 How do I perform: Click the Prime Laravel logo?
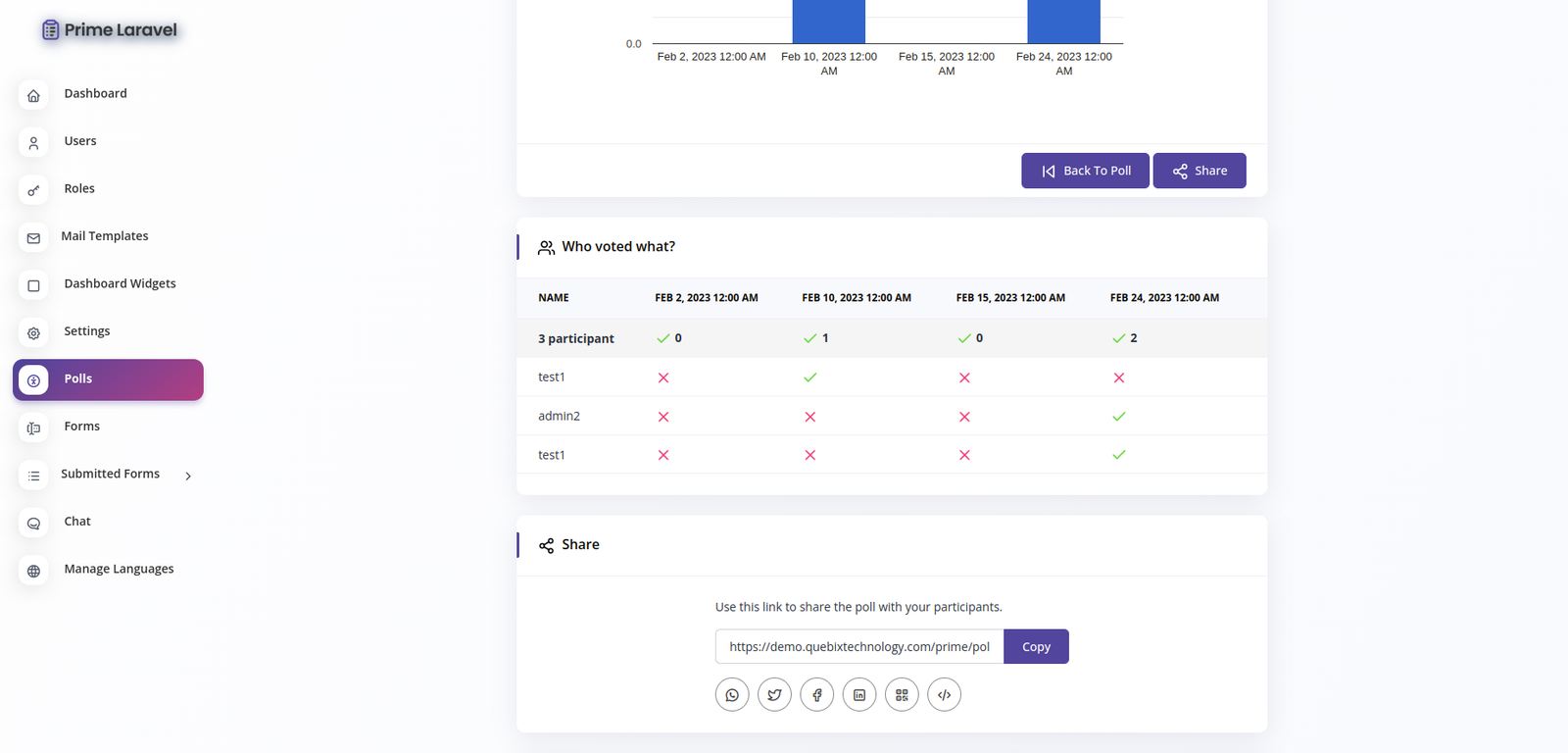point(110,30)
